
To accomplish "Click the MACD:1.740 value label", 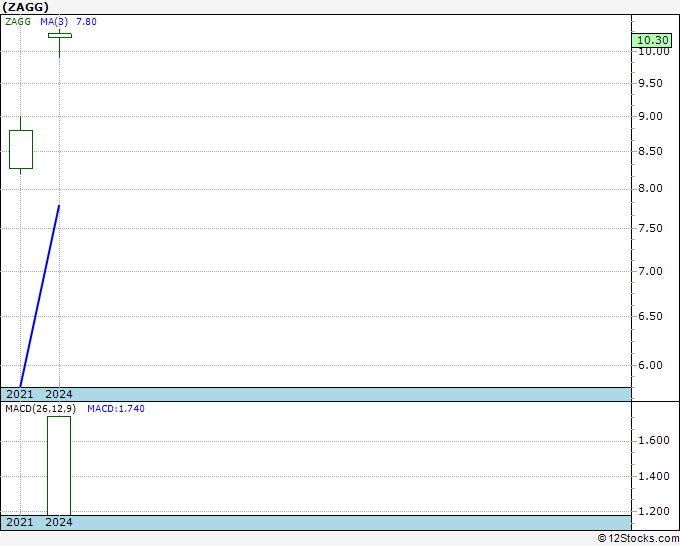I will [116, 408].
